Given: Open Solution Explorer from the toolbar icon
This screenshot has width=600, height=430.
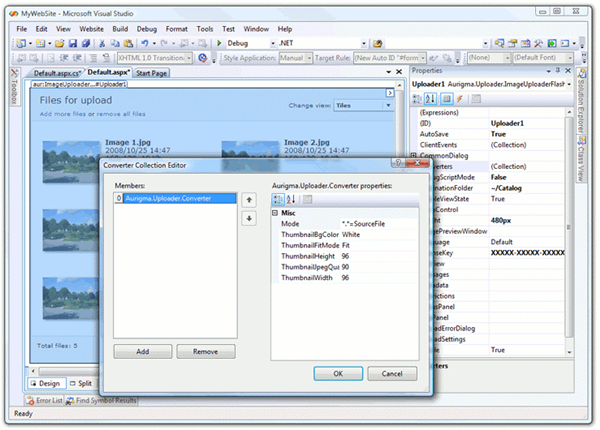Looking at the screenshot, I should click(x=499, y=43).
